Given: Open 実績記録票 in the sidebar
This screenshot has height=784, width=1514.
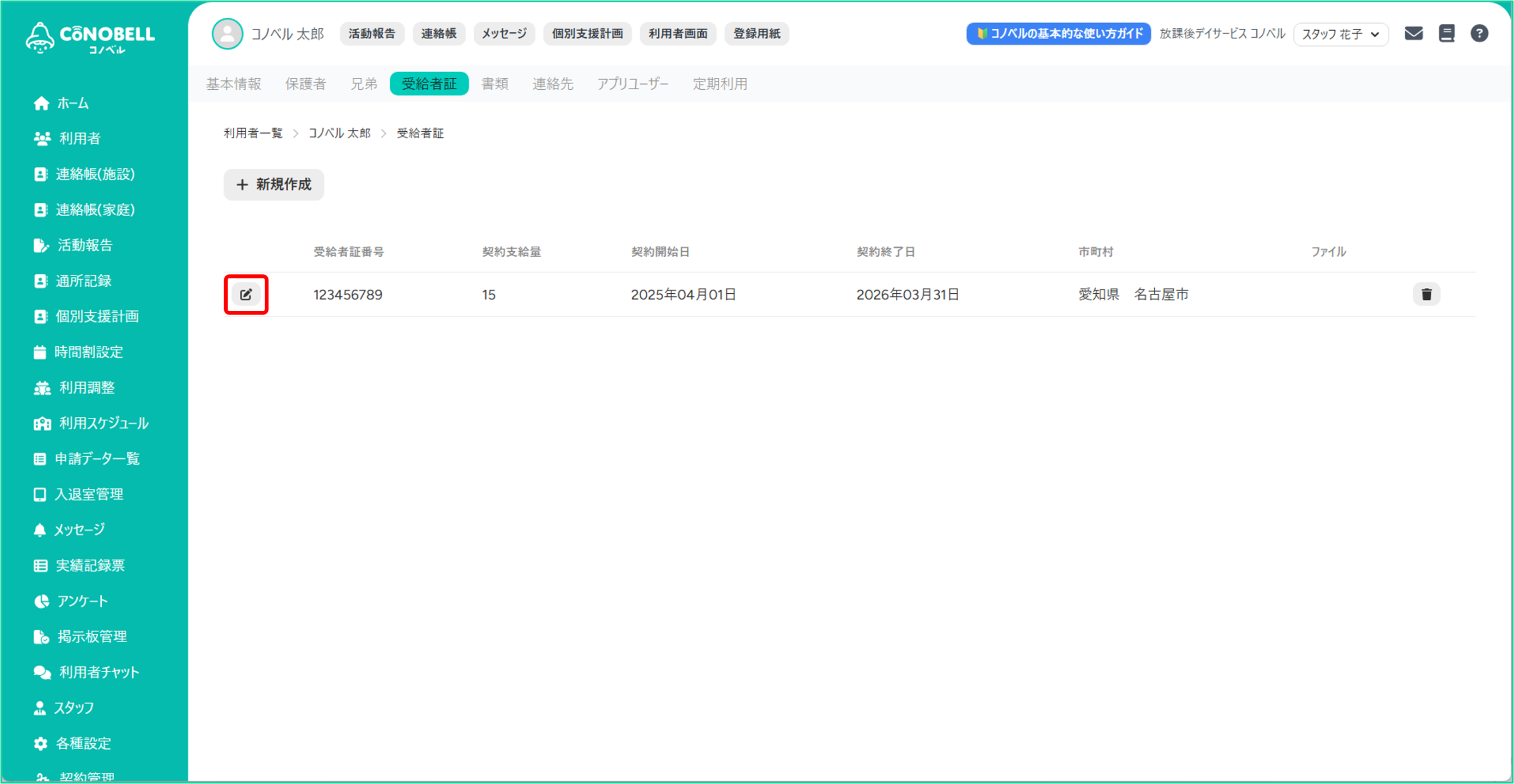Looking at the screenshot, I should click(x=90, y=566).
